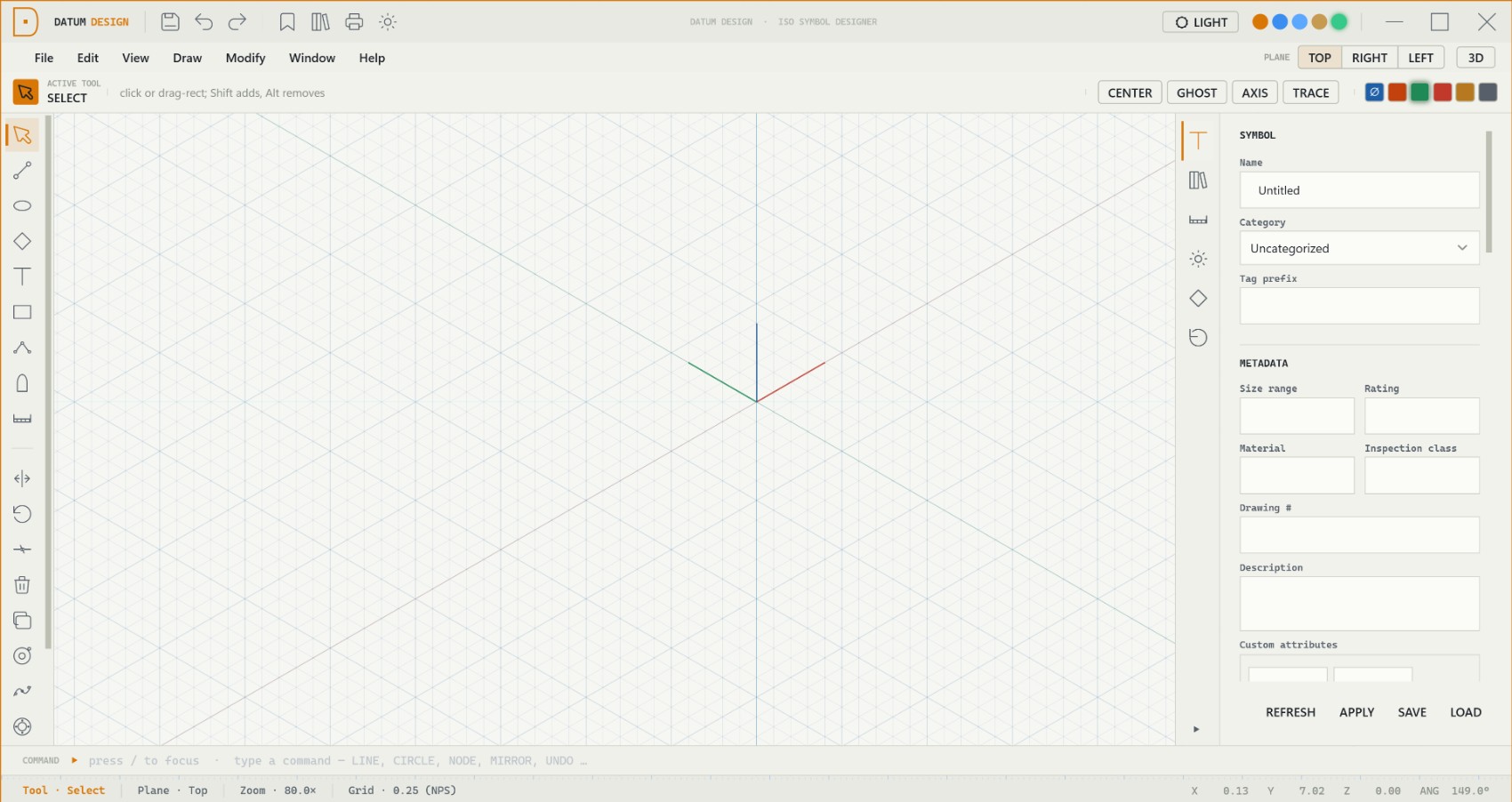Click the LOAD button

click(x=1466, y=712)
